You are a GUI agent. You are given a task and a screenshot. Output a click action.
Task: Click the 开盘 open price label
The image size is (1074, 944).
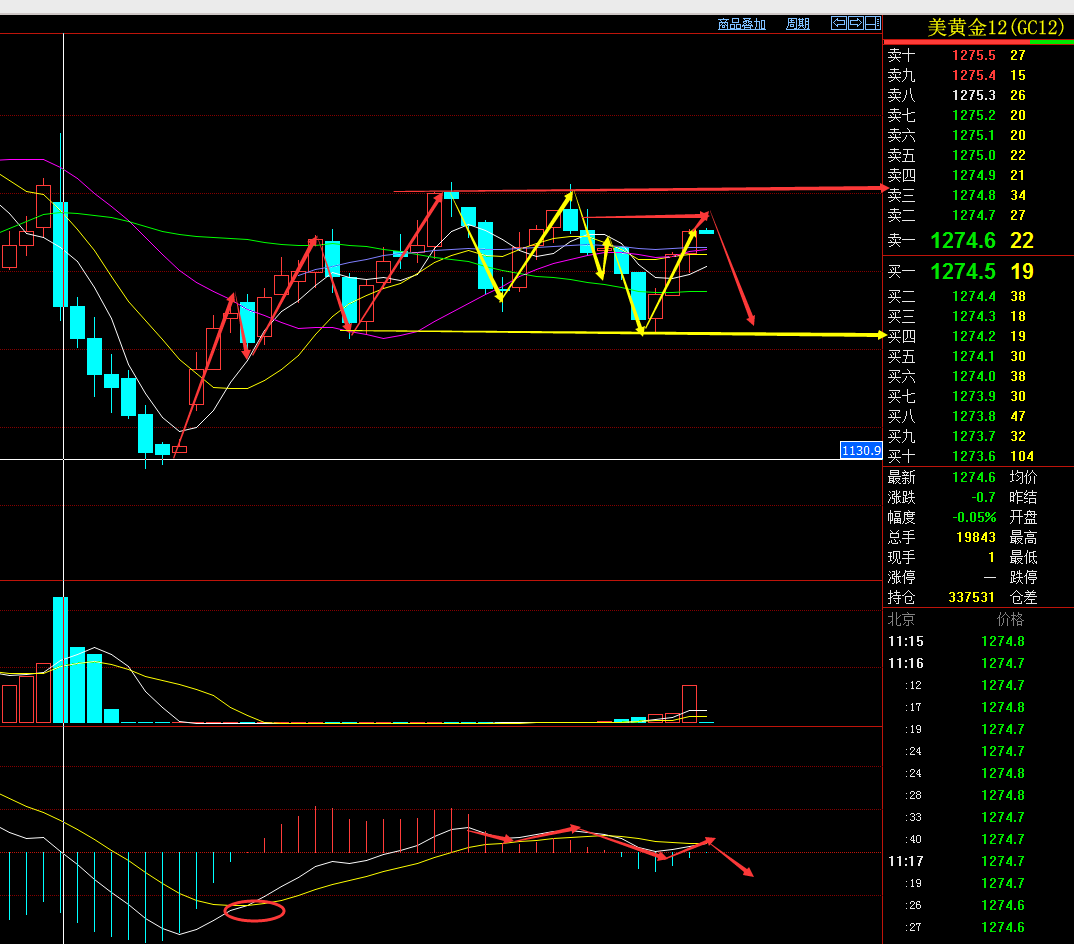click(1023, 517)
